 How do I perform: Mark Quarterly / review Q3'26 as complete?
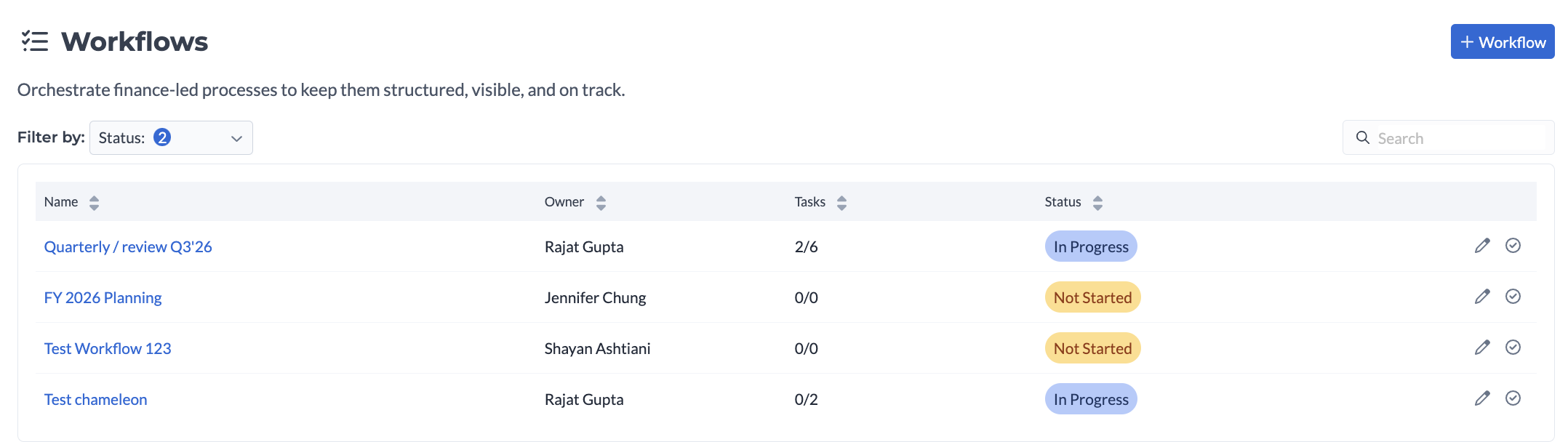[x=1513, y=246]
